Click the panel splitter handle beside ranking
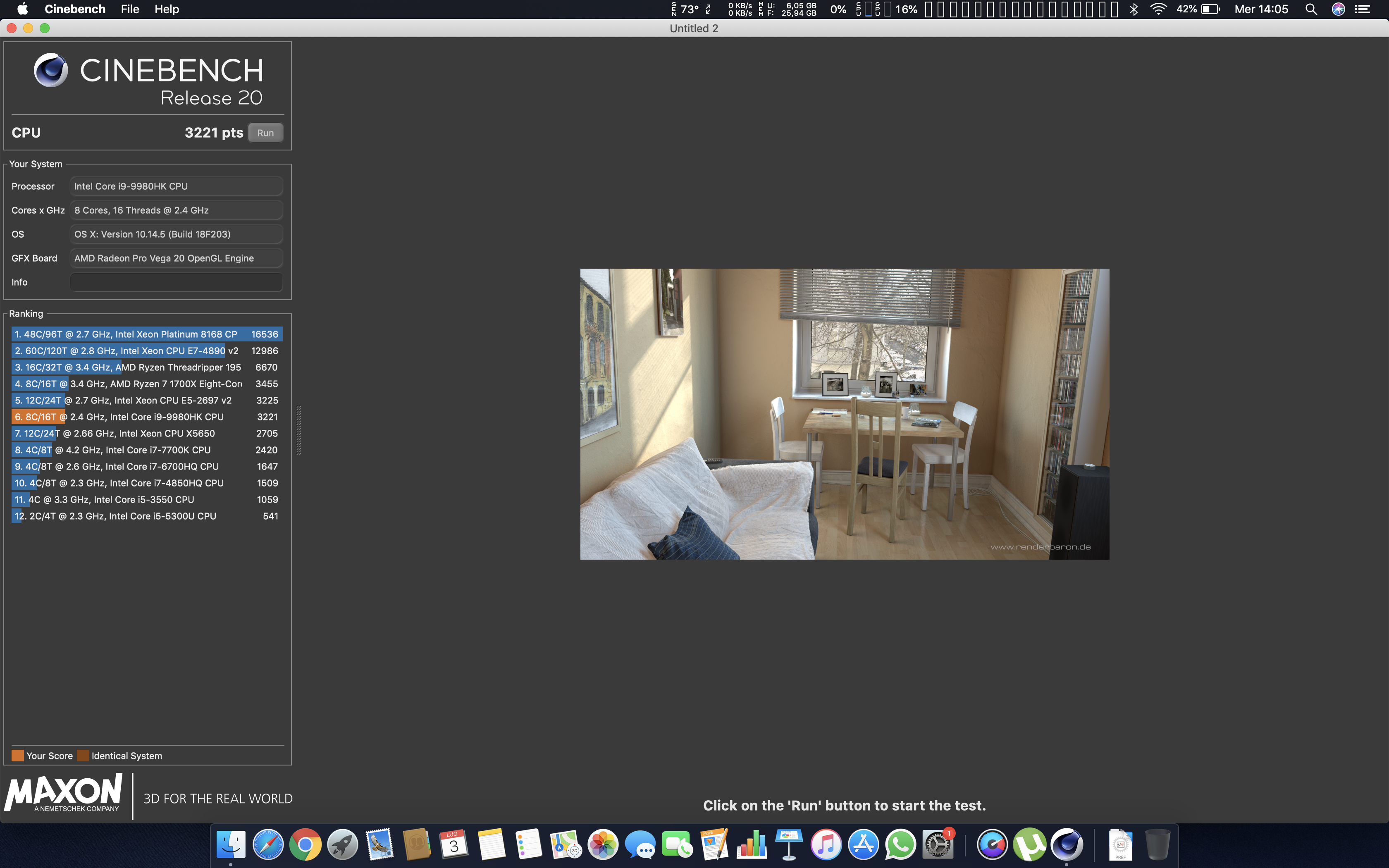1389x868 pixels. (298, 430)
